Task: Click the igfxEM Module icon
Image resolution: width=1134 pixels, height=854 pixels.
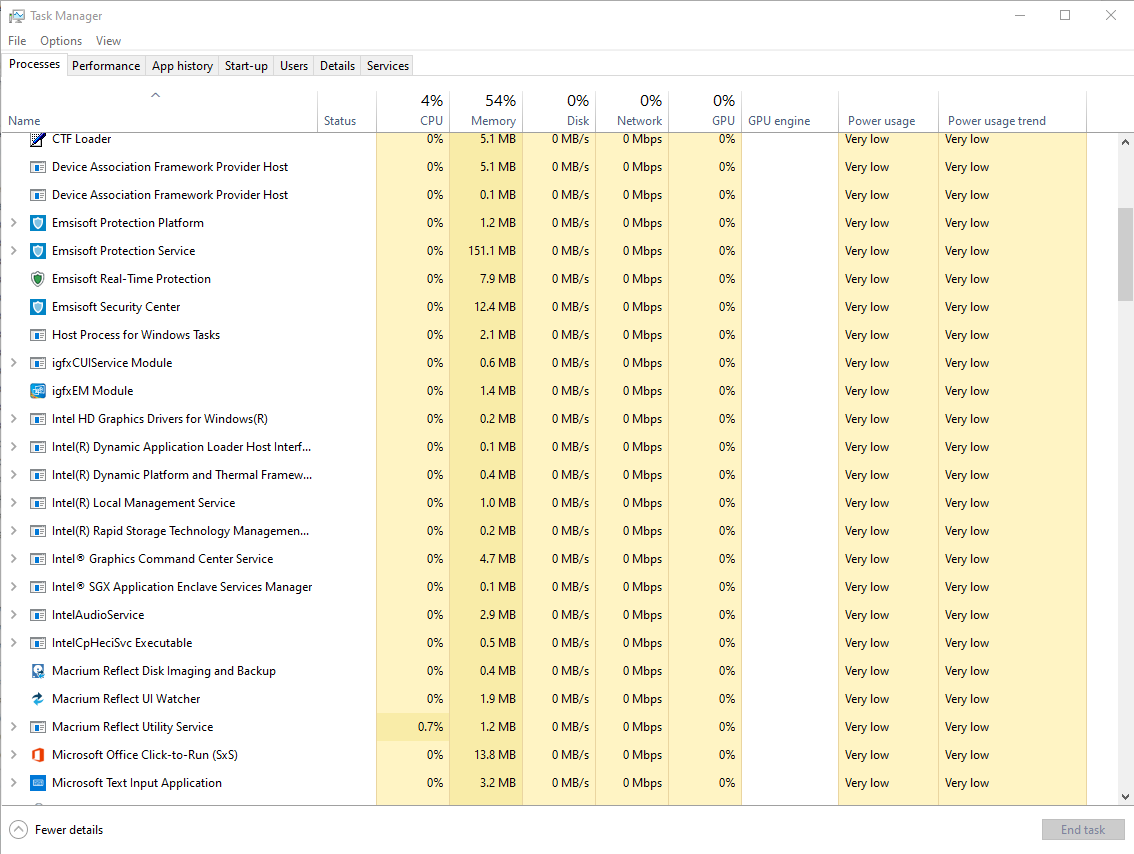Action: click(38, 391)
